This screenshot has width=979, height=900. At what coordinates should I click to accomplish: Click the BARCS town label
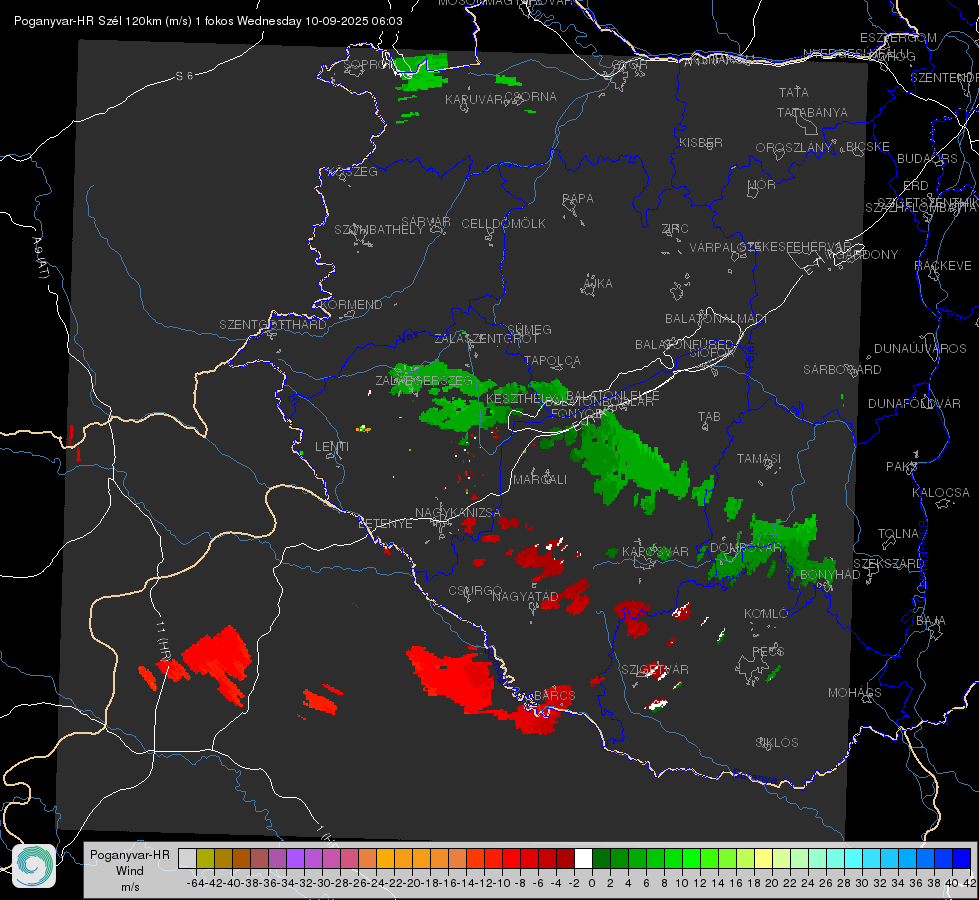pos(554,695)
